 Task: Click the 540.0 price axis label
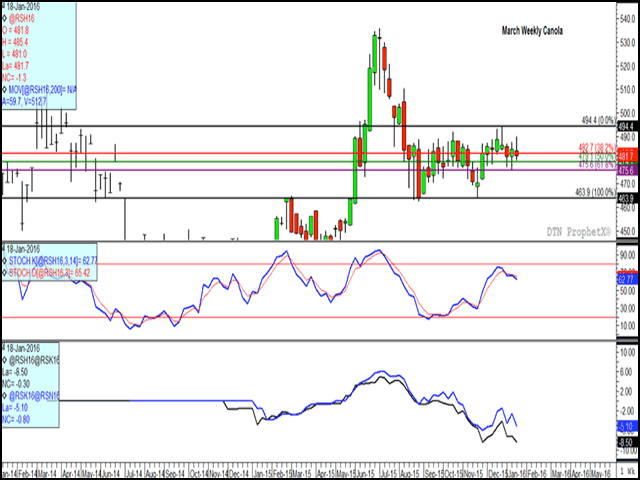coord(629,19)
